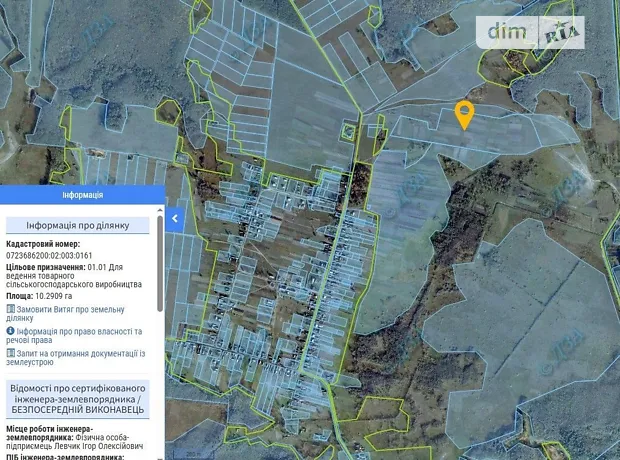620x460 pixels.
Task: Click the Кадастровий номер label
Action: (x=43, y=244)
